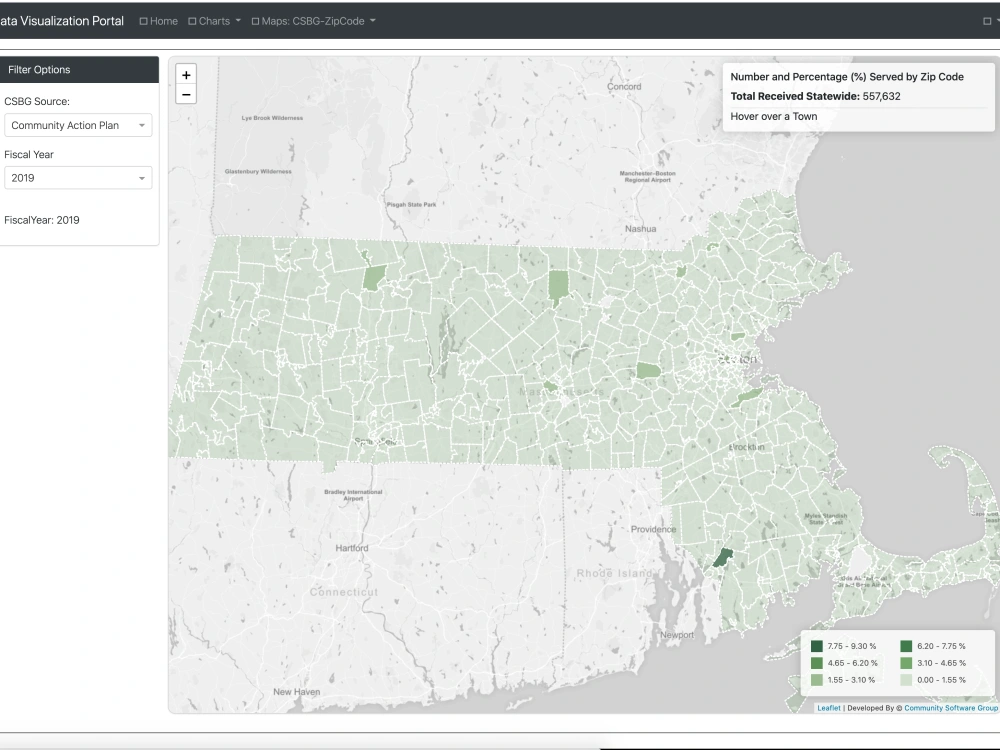This screenshot has height=750, width=1000.
Task: Click the square icon beside Charts
Action: pos(191,20)
